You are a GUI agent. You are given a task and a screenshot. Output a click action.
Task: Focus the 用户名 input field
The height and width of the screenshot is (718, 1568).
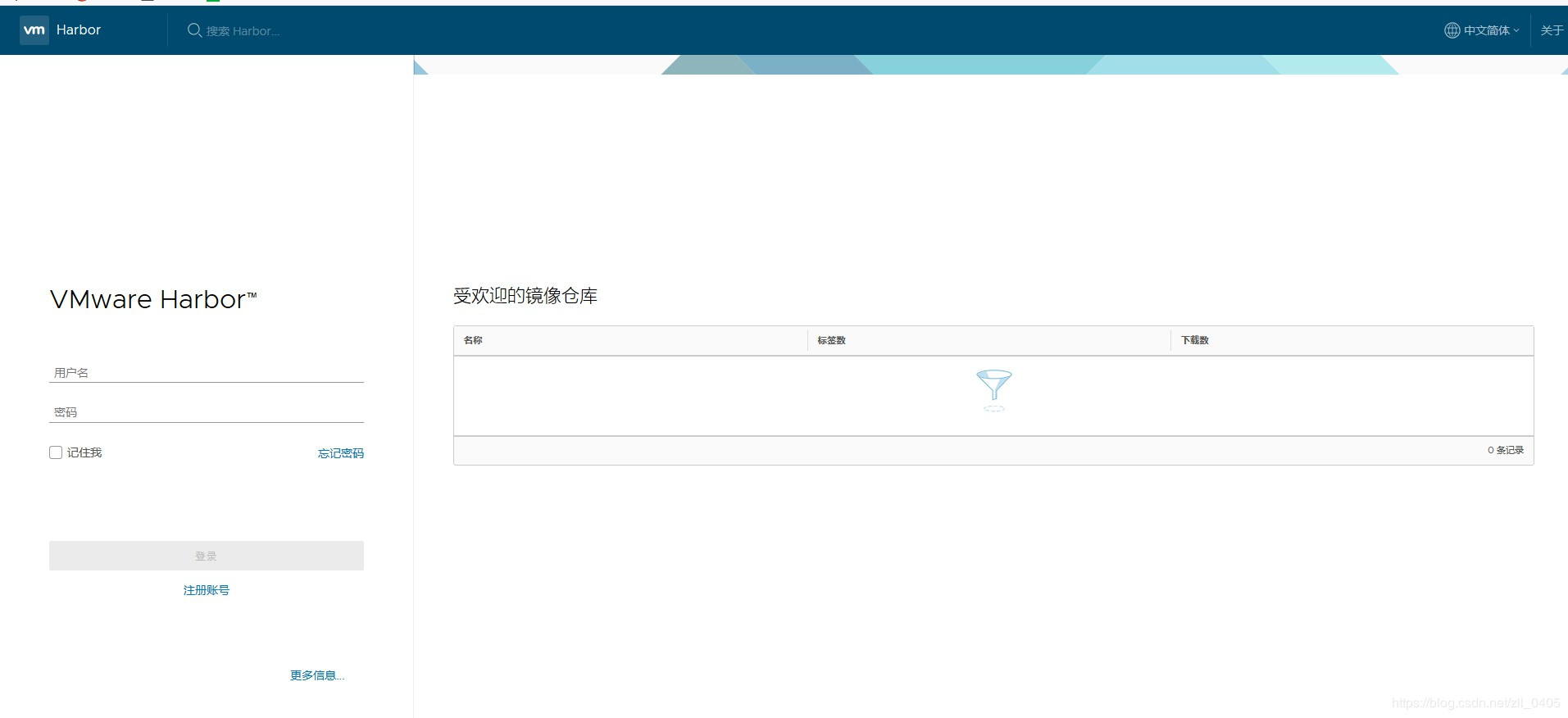click(x=207, y=372)
